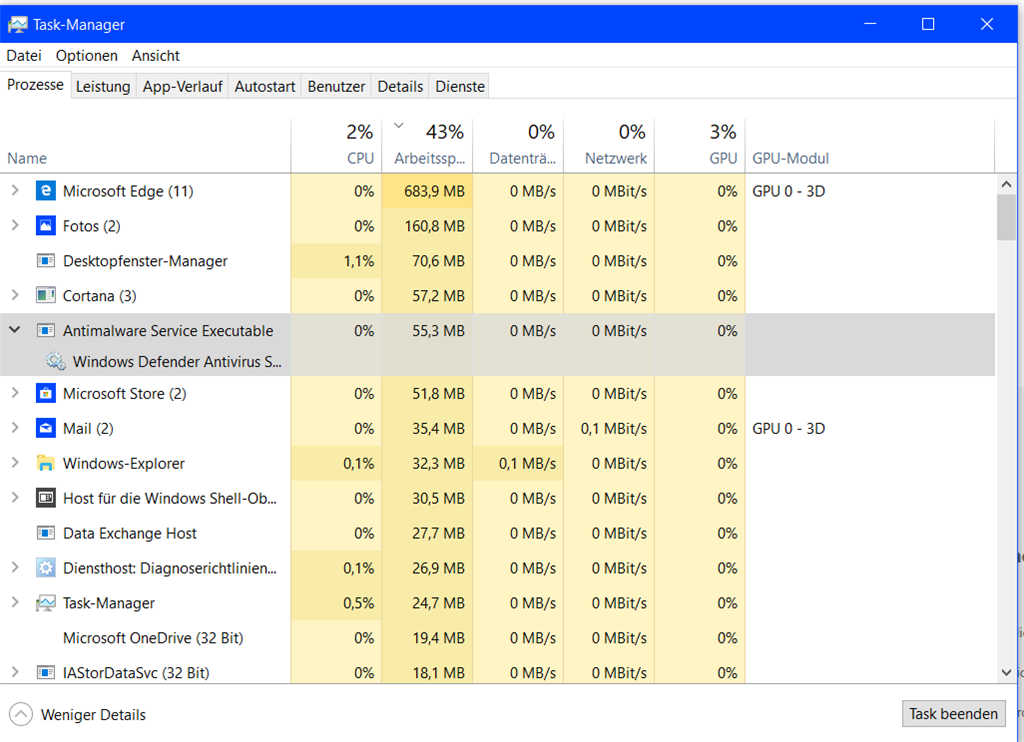This screenshot has width=1024, height=742.
Task: Switch to the Dienste tab
Action: click(x=460, y=86)
